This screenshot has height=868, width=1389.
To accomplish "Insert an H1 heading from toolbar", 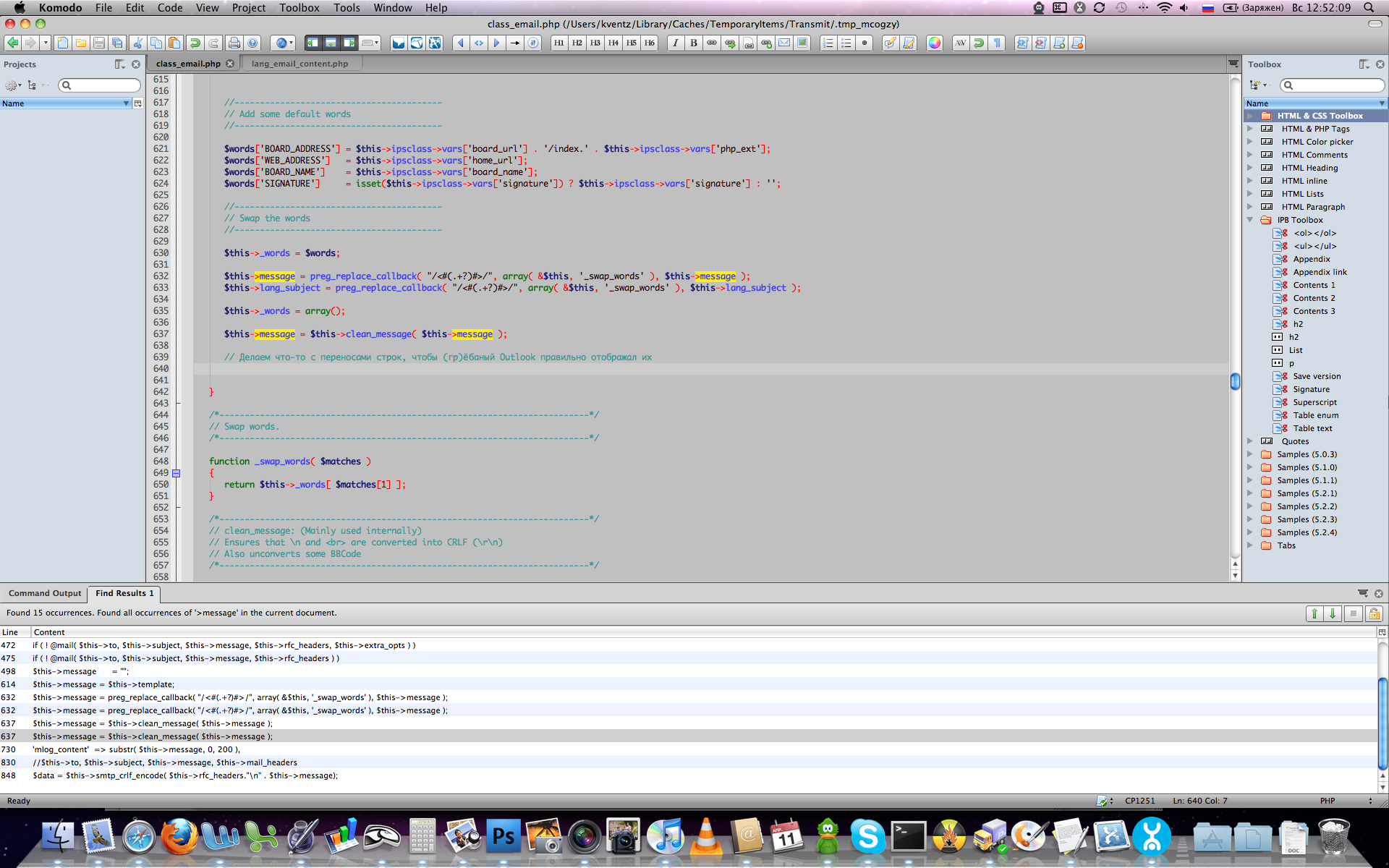I will point(559,43).
